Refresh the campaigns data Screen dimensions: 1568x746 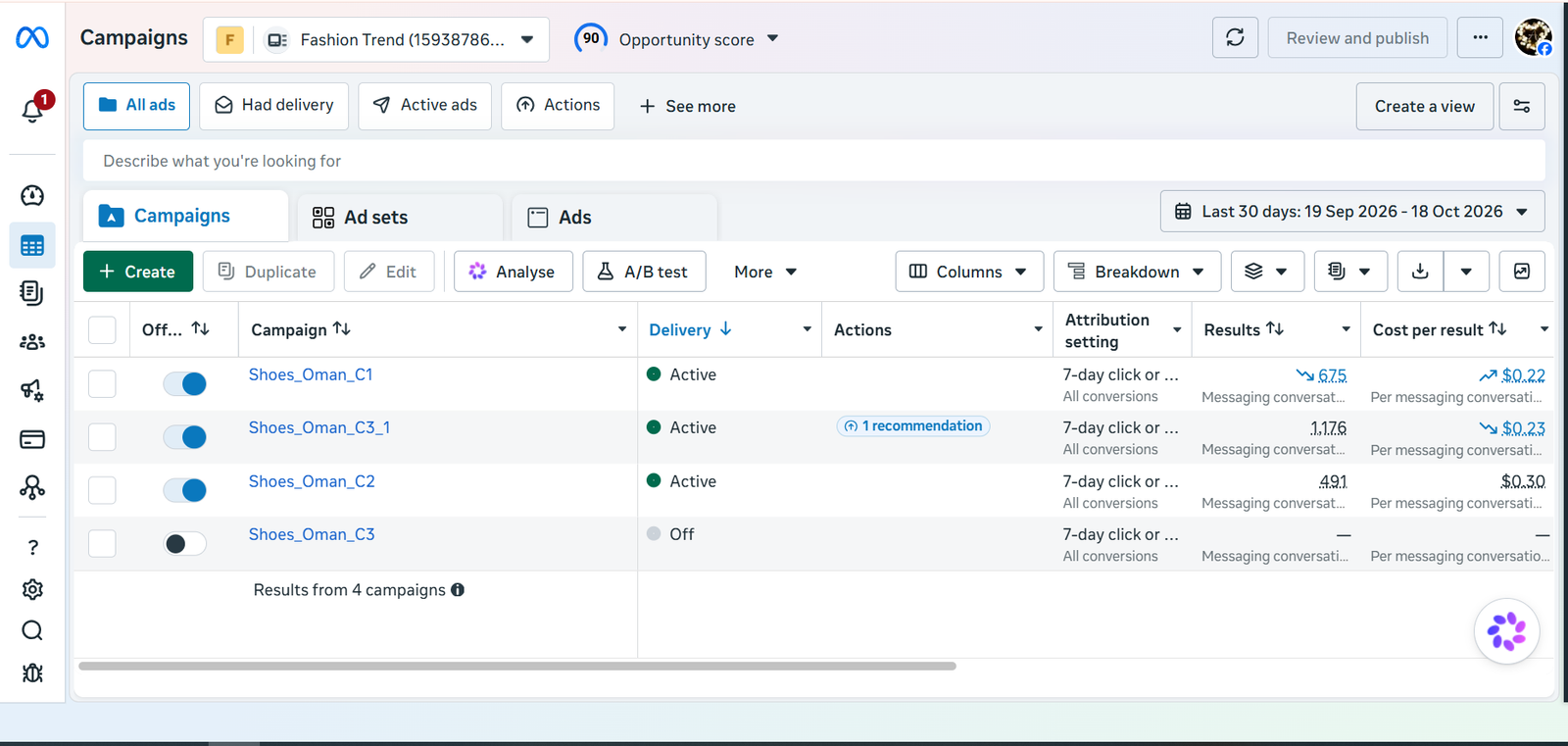point(1235,38)
